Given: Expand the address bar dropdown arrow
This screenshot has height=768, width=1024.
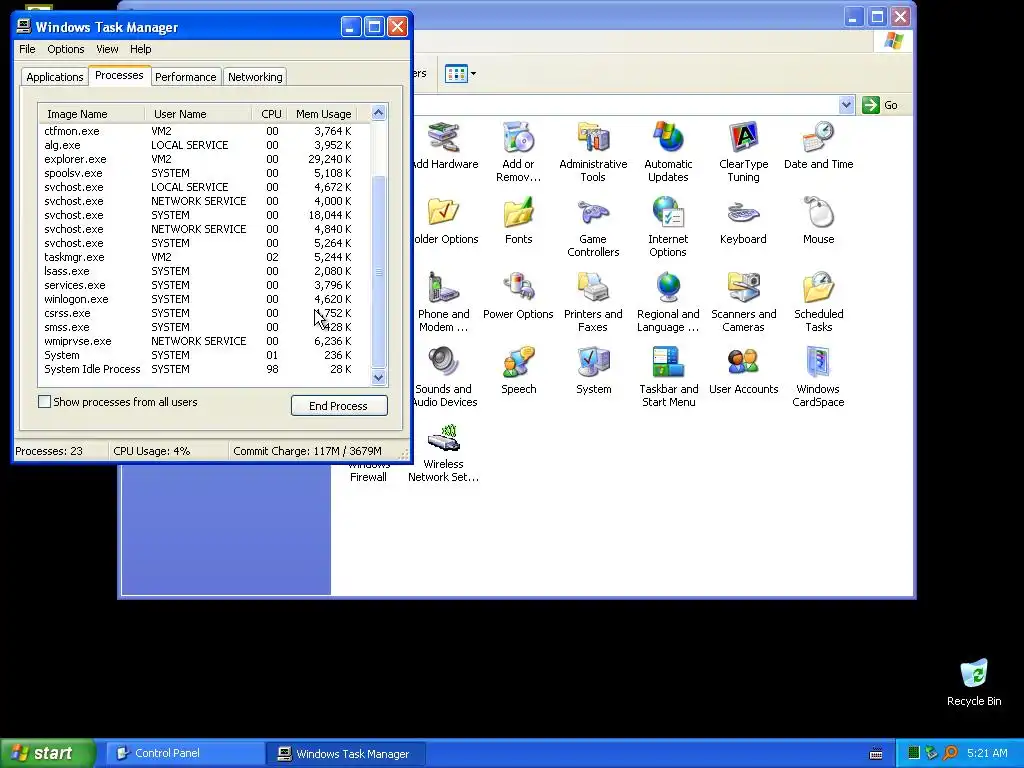Looking at the screenshot, I should (846, 104).
